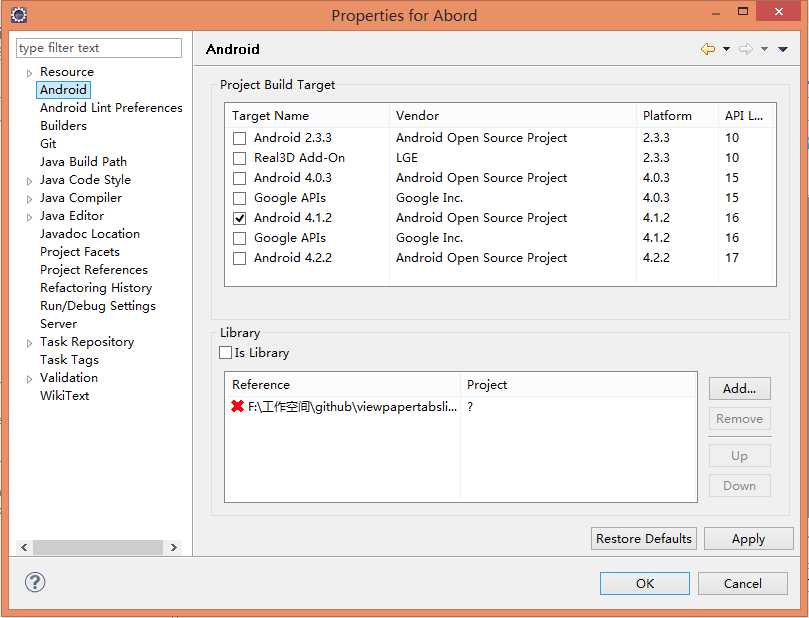Viewport: 809px width, 618px height.
Task: Open the Refactoring History page
Action: coord(96,288)
